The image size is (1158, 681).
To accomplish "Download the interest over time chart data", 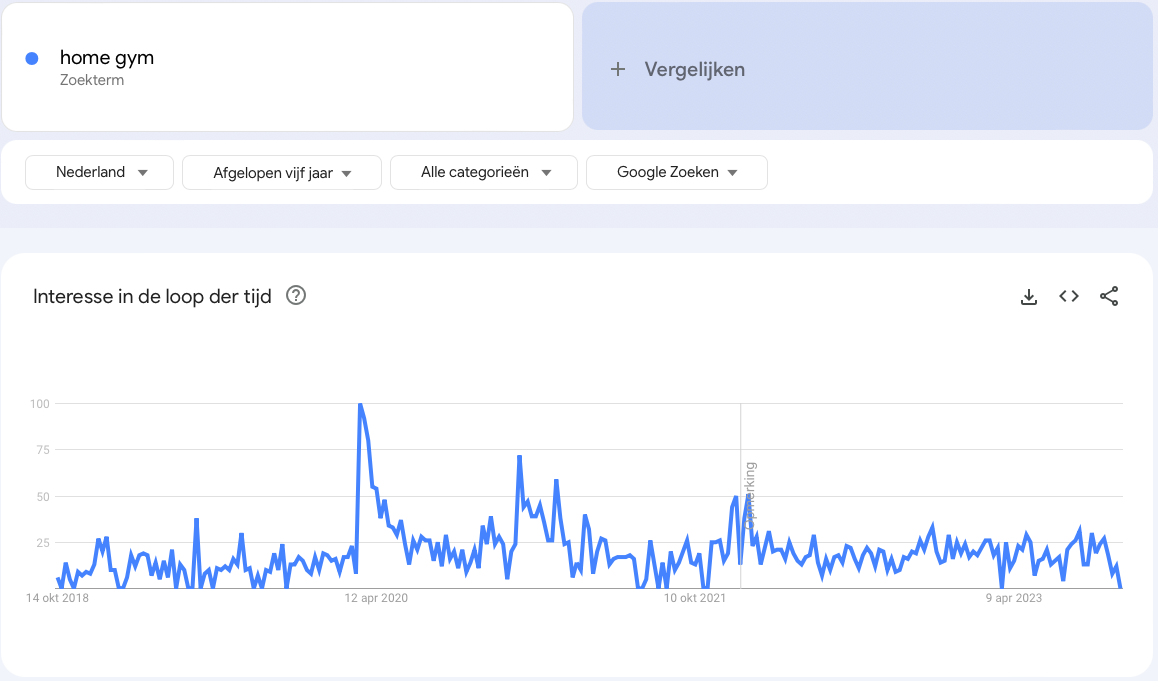I will click(x=1028, y=296).
